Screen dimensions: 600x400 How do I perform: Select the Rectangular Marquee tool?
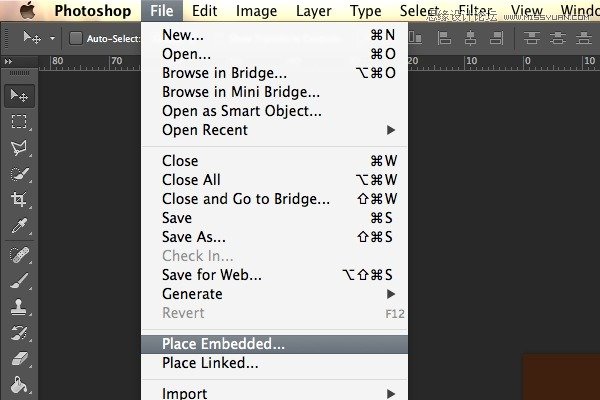point(19,122)
